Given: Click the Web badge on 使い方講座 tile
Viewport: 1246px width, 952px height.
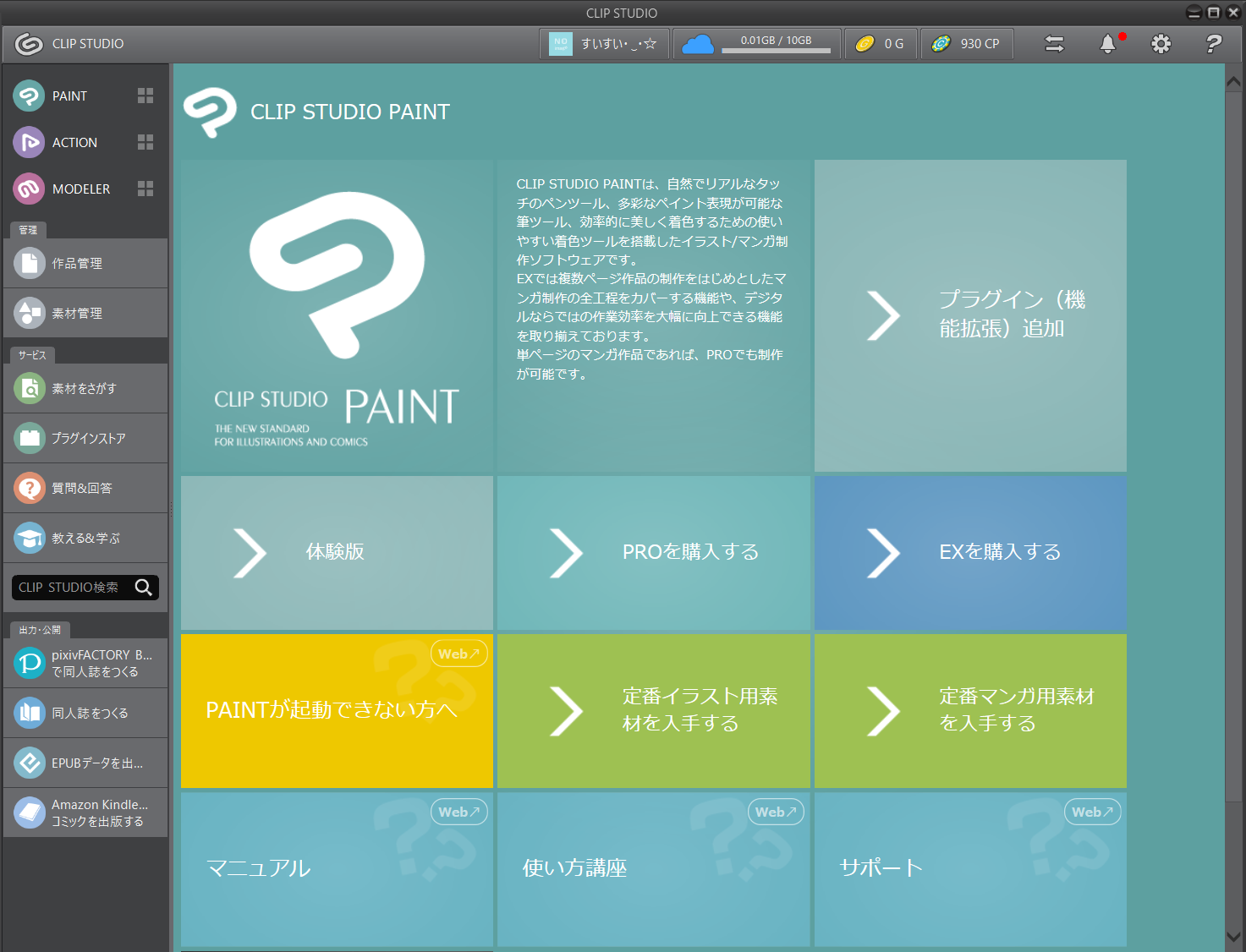Looking at the screenshot, I should coord(776,812).
